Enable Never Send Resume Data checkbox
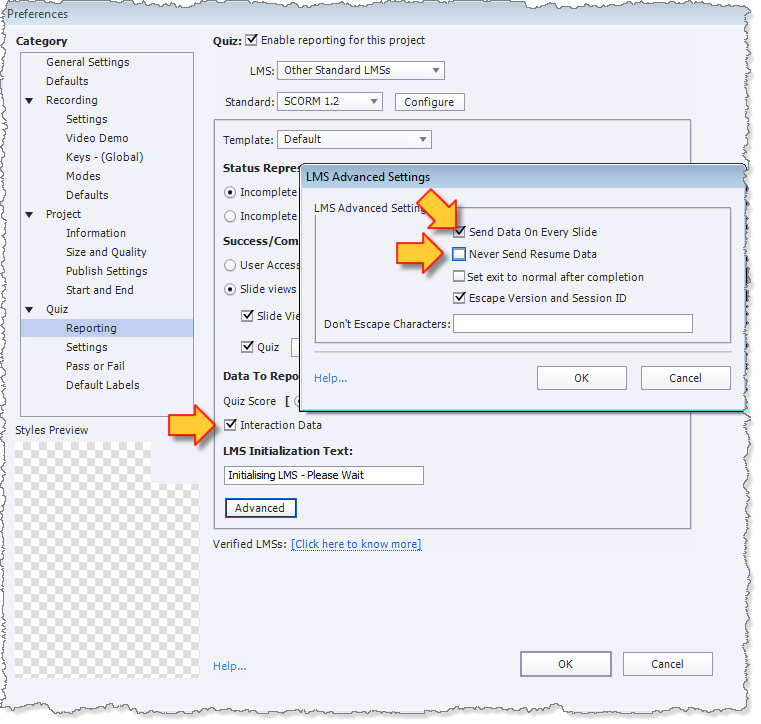The height and width of the screenshot is (724, 761). click(x=459, y=254)
